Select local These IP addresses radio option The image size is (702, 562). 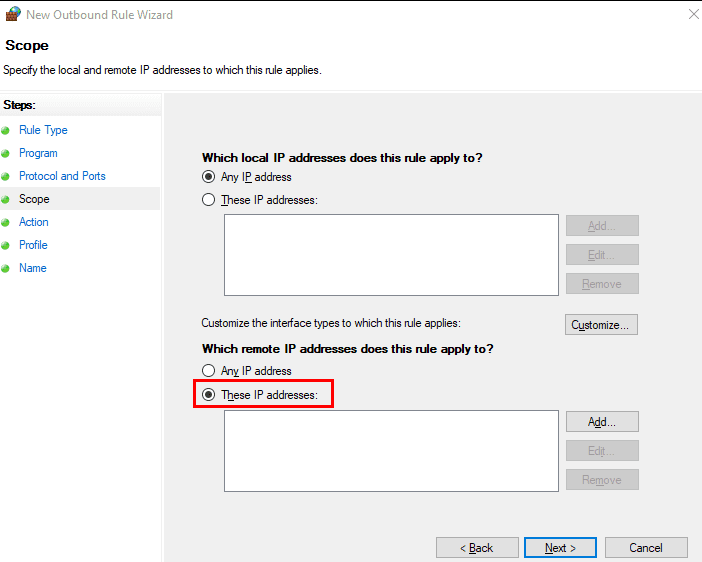coord(208,200)
